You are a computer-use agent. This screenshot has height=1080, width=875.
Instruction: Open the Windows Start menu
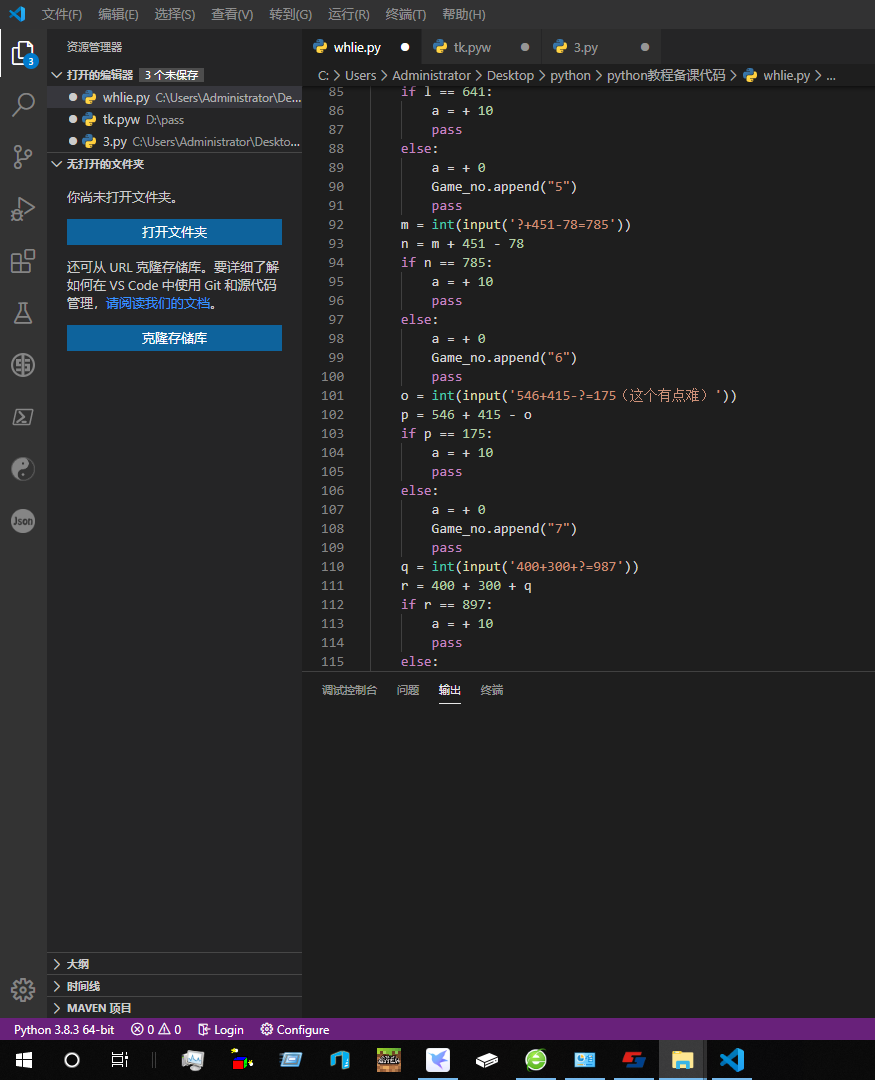[x=23, y=1059]
